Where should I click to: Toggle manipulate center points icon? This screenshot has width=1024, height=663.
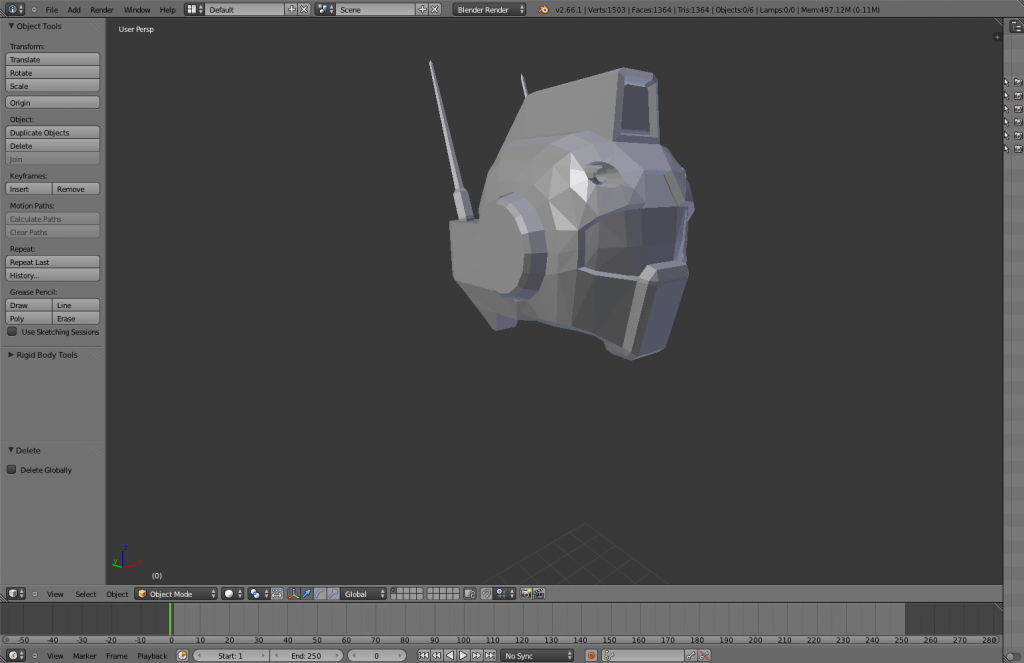(x=277, y=594)
